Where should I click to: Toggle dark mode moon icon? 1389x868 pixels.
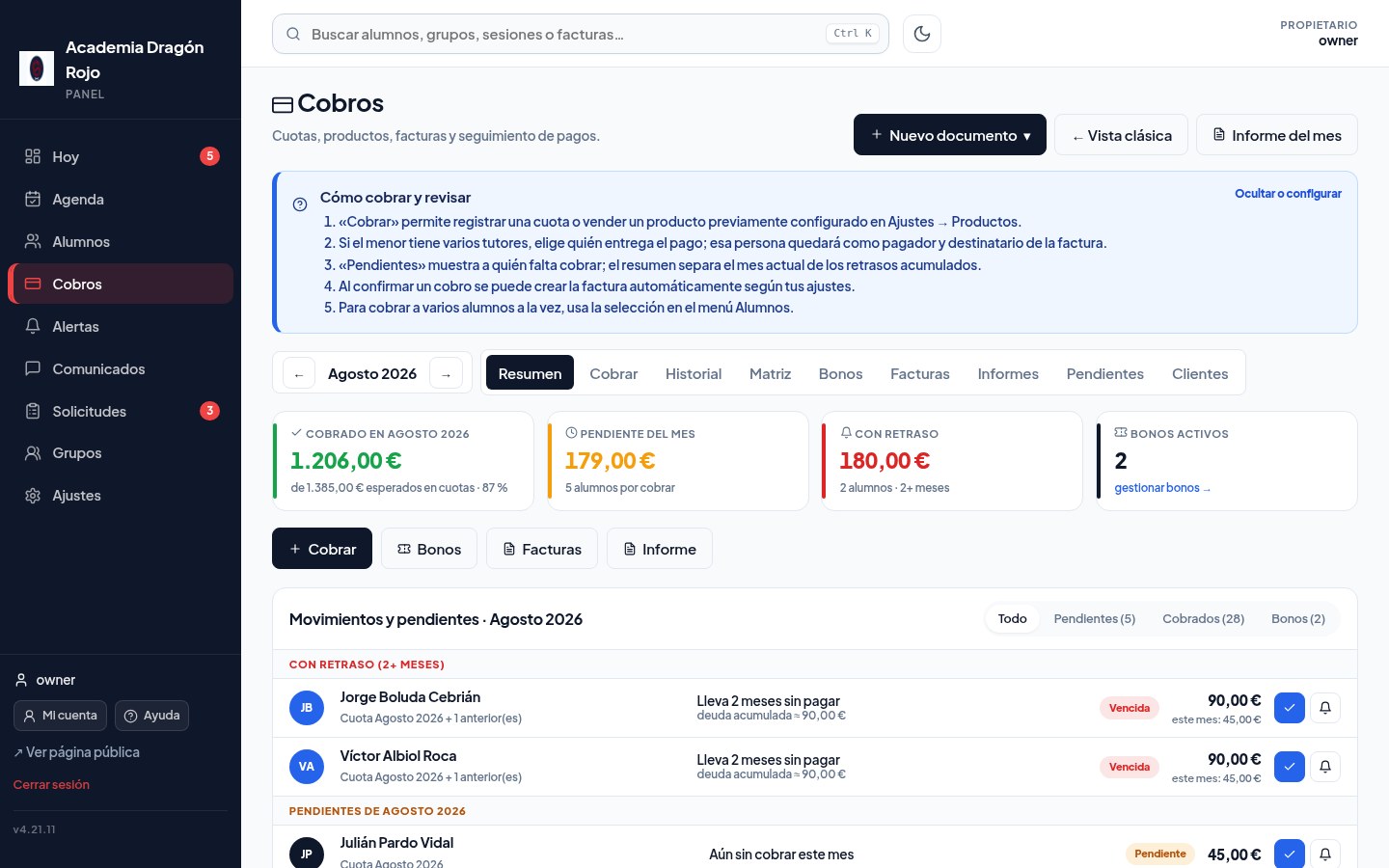[922, 34]
